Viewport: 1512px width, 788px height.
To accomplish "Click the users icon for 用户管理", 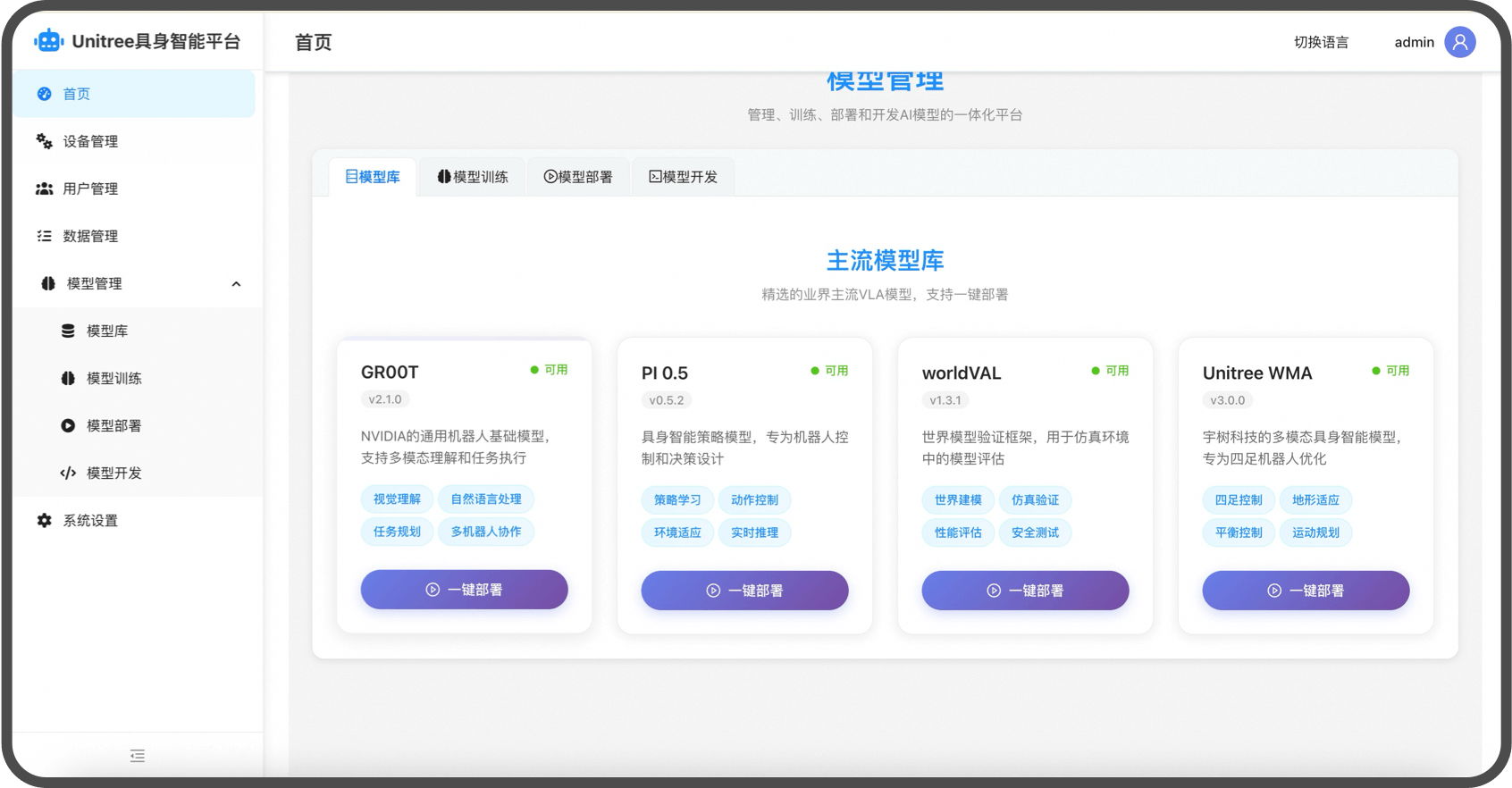I will (x=44, y=189).
